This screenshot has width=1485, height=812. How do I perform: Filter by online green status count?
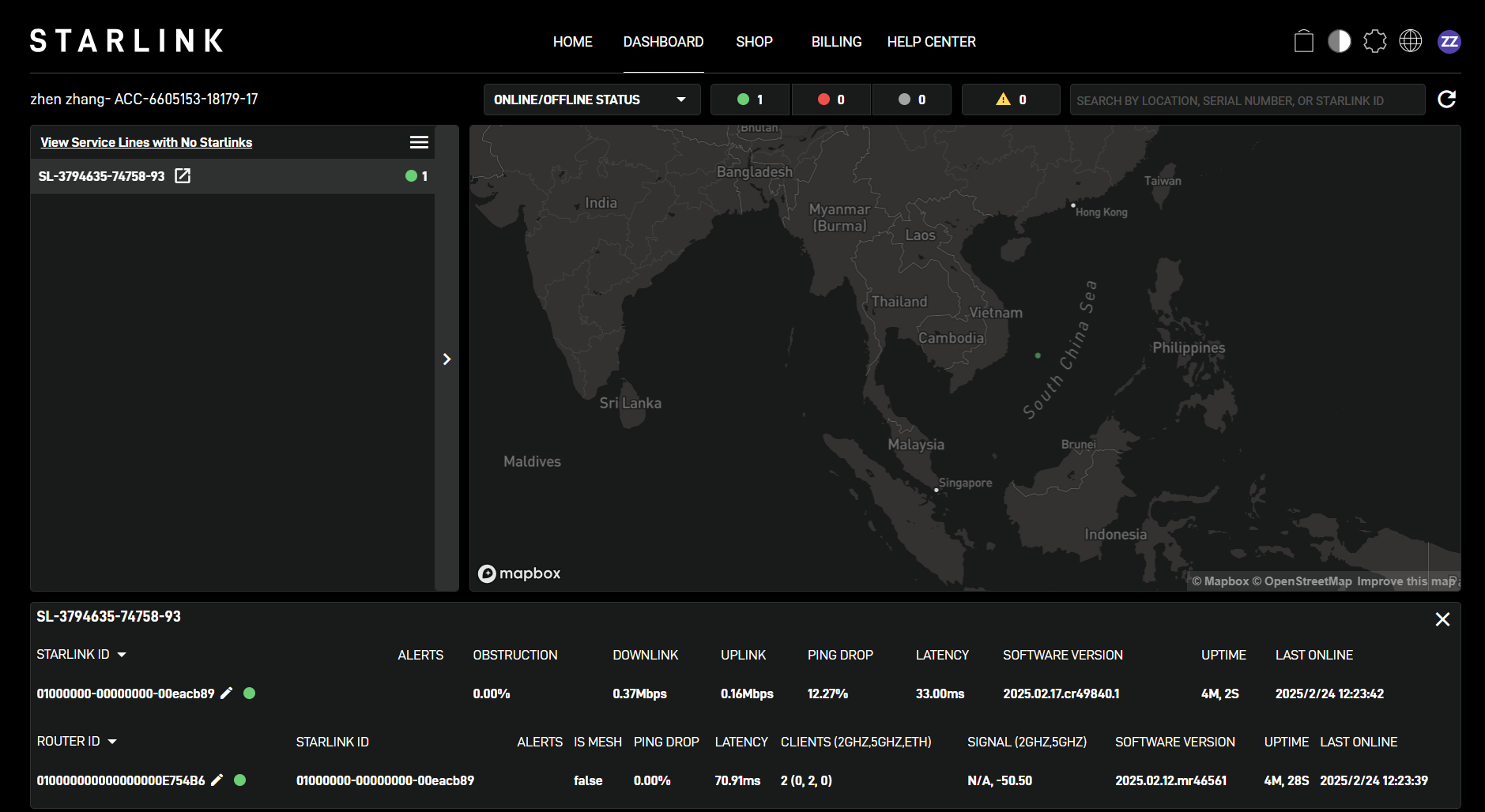(x=750, y=100)
